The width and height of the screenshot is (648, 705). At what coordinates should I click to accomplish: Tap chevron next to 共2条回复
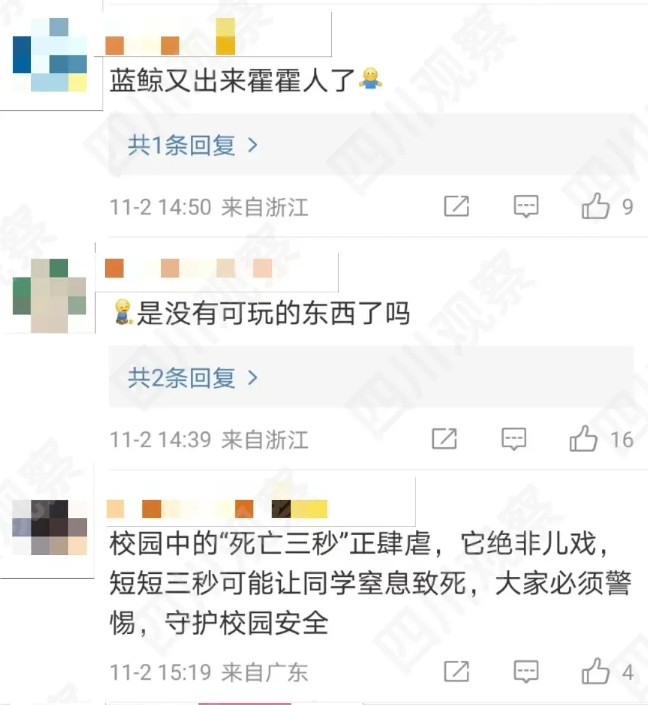click(x=253, y=378)
